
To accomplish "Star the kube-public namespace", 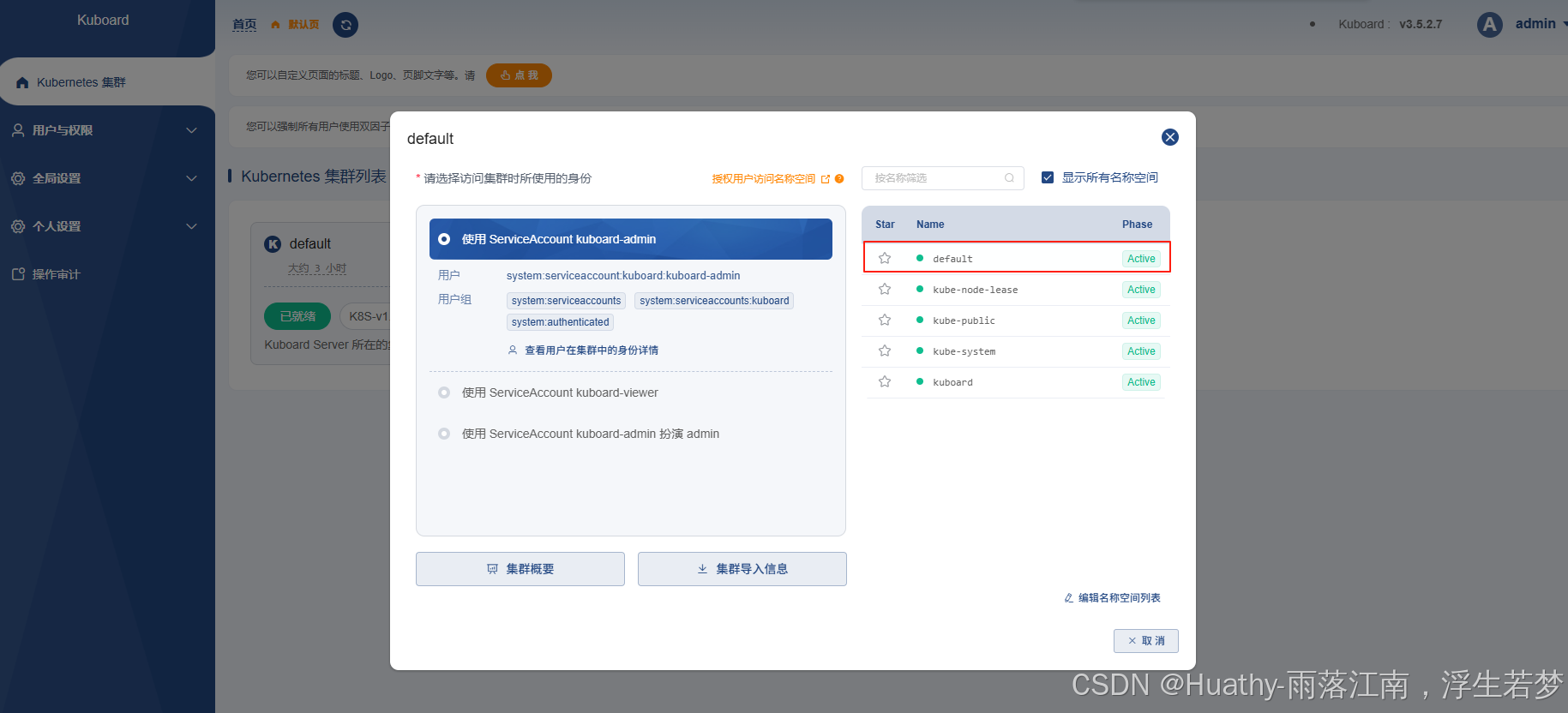I will point(885,320).
